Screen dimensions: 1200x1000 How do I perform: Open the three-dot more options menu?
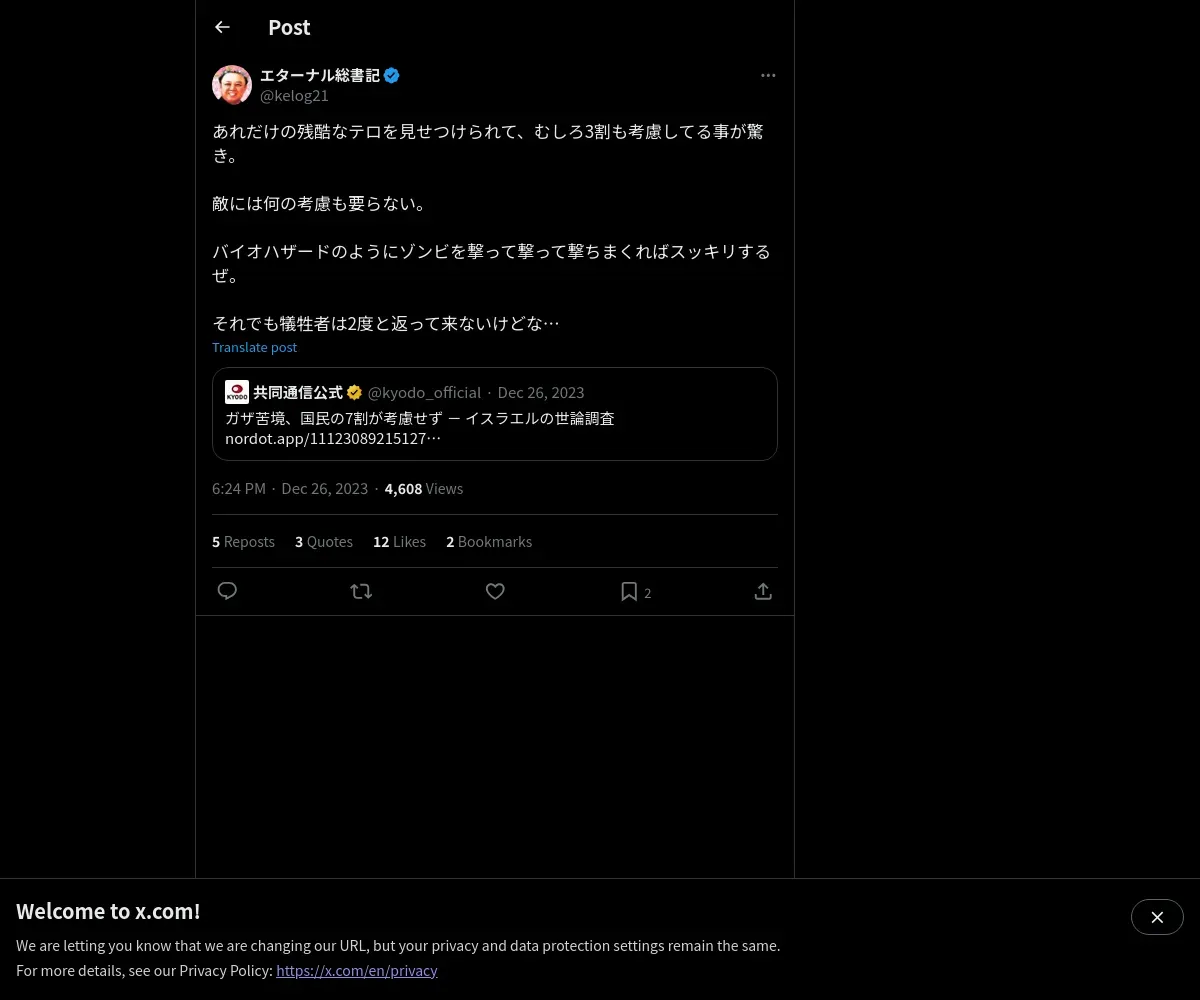tap(768, 75)
